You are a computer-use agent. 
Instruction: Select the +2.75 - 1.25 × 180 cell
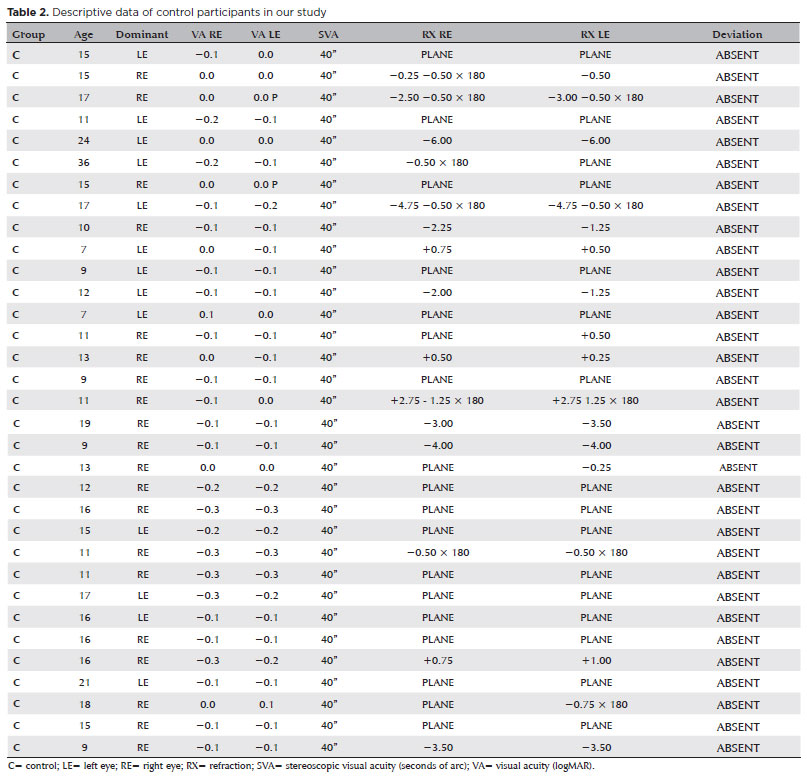click(437, 401)
